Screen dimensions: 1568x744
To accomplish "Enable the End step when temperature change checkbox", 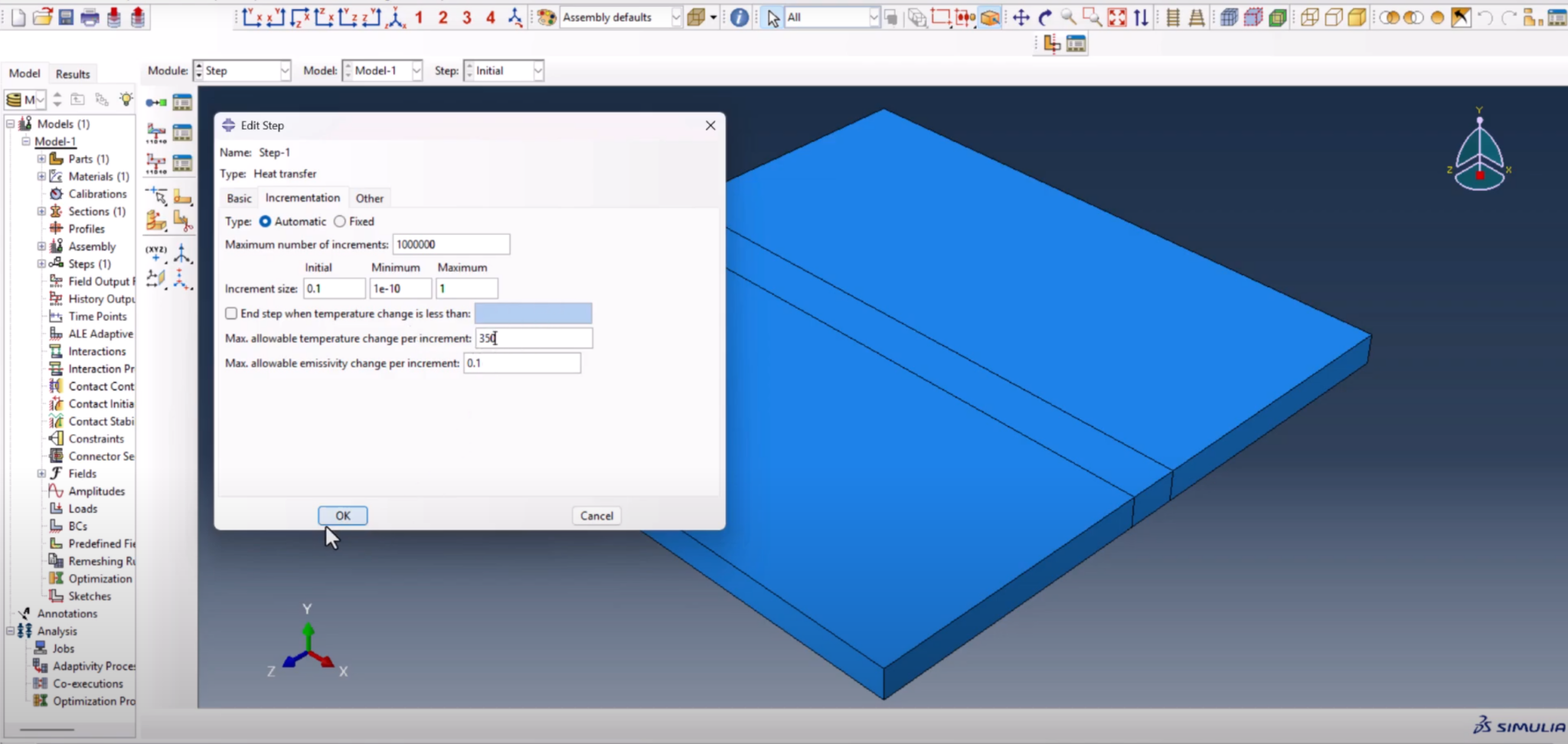I will 231,313.
